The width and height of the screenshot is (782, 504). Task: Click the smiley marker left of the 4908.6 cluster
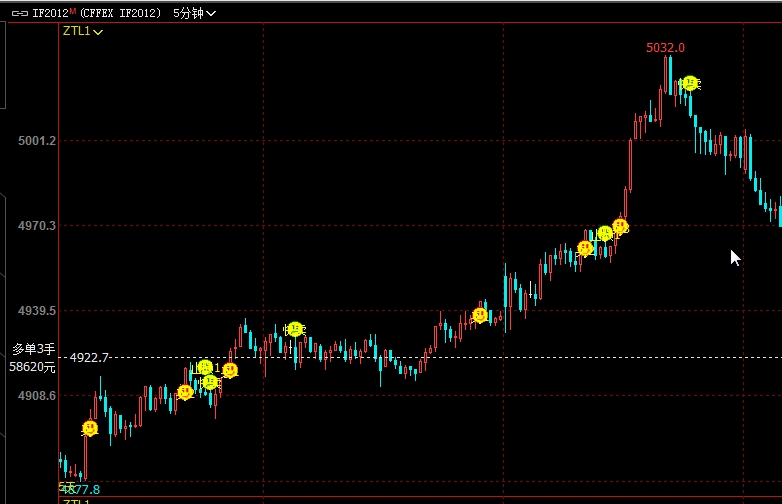pos(185,392)
